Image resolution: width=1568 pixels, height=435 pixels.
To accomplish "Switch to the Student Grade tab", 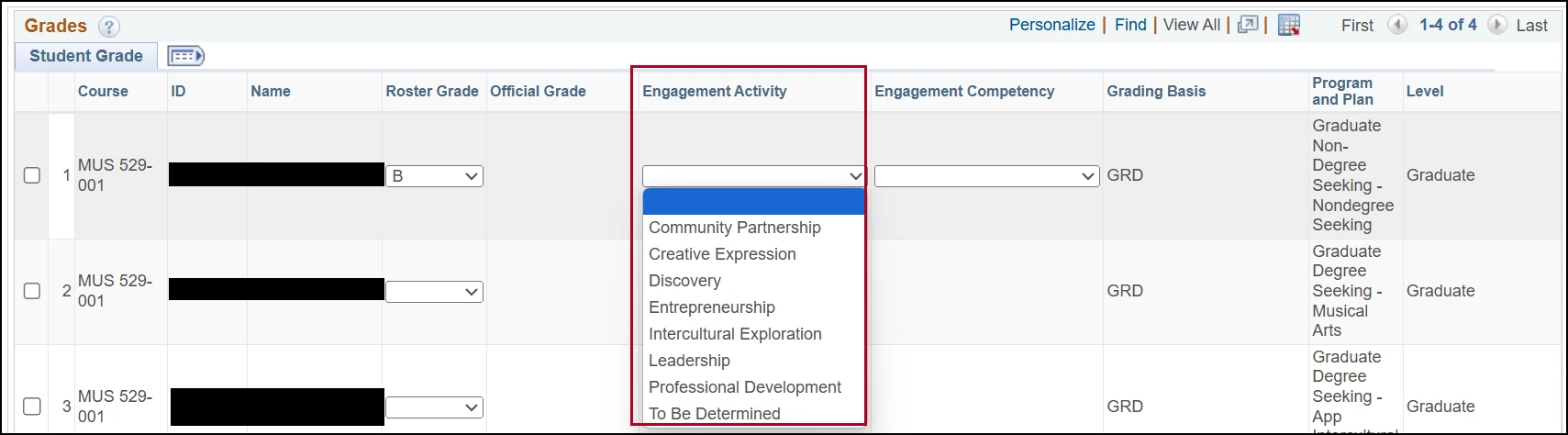I will [86, 56].
